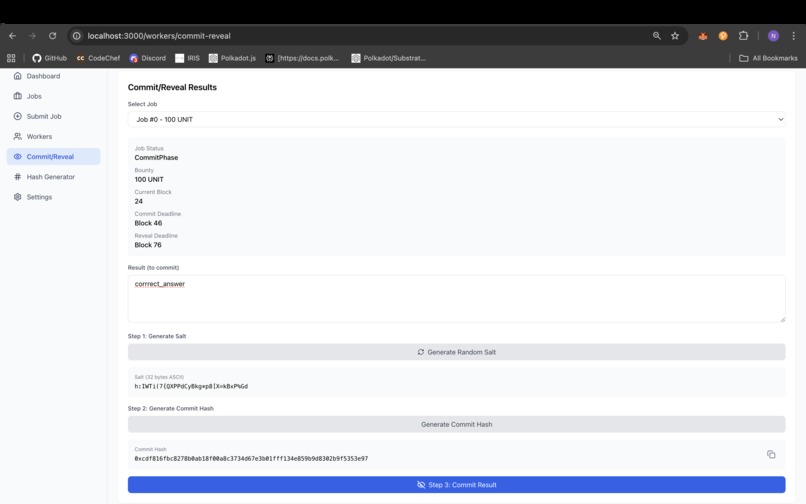
Task: Click the Dashboard home icon
Action: point(17,76)
